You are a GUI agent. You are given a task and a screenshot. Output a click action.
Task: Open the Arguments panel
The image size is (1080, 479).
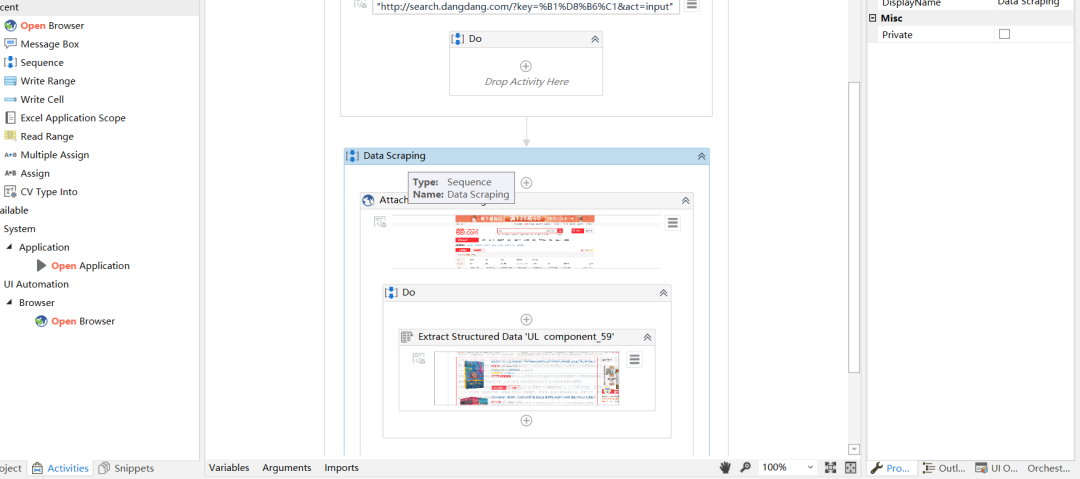pos(287,467)
